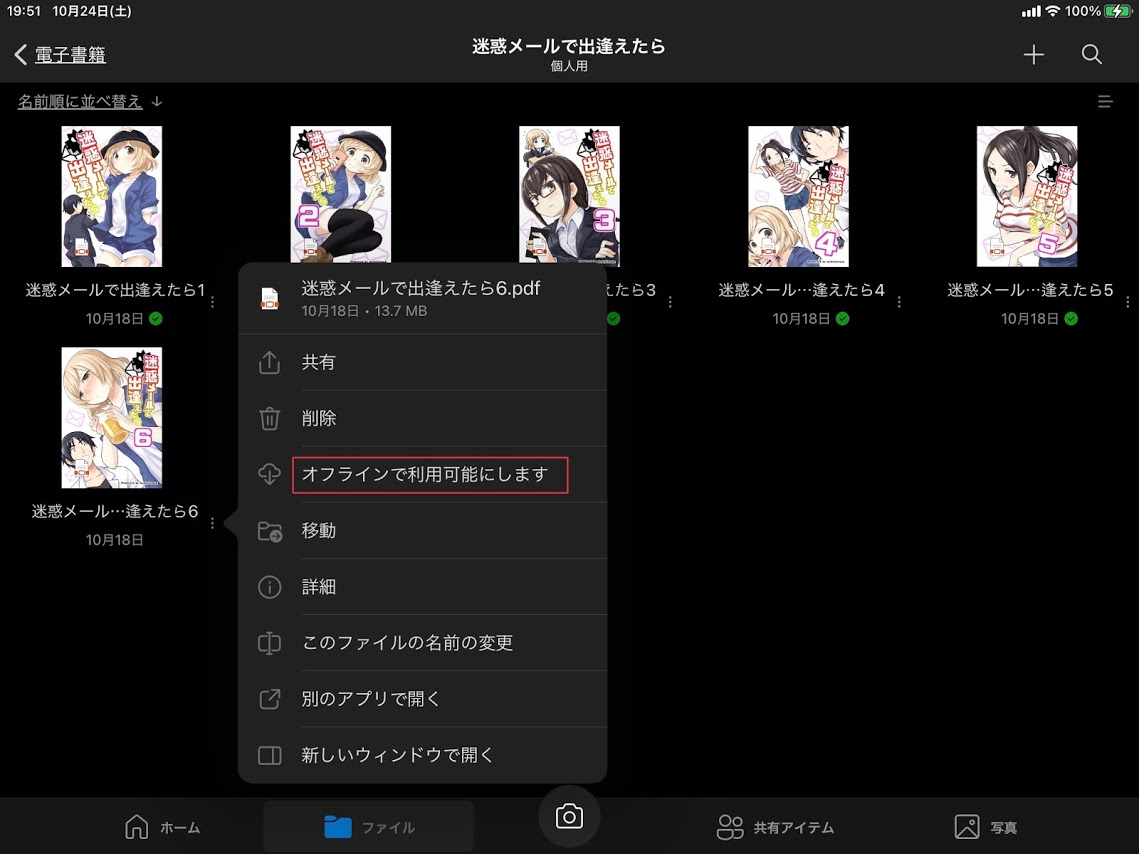This screenshot has height=854, width=1139.
Task: Tap the 19:51 clock in status bar
Action: pos(23,11)
